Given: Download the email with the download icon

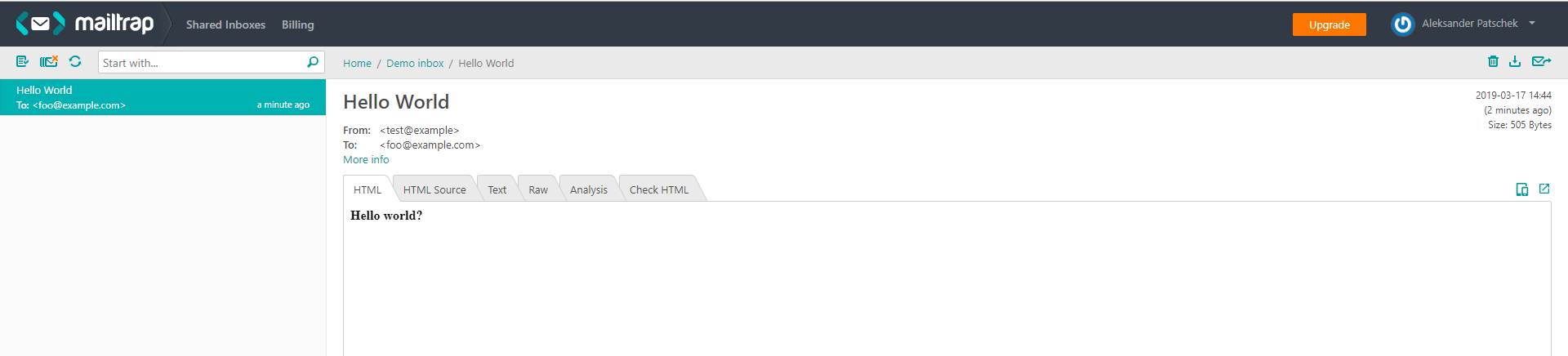Looking at the screenshot, I should tap(1515, 61).
